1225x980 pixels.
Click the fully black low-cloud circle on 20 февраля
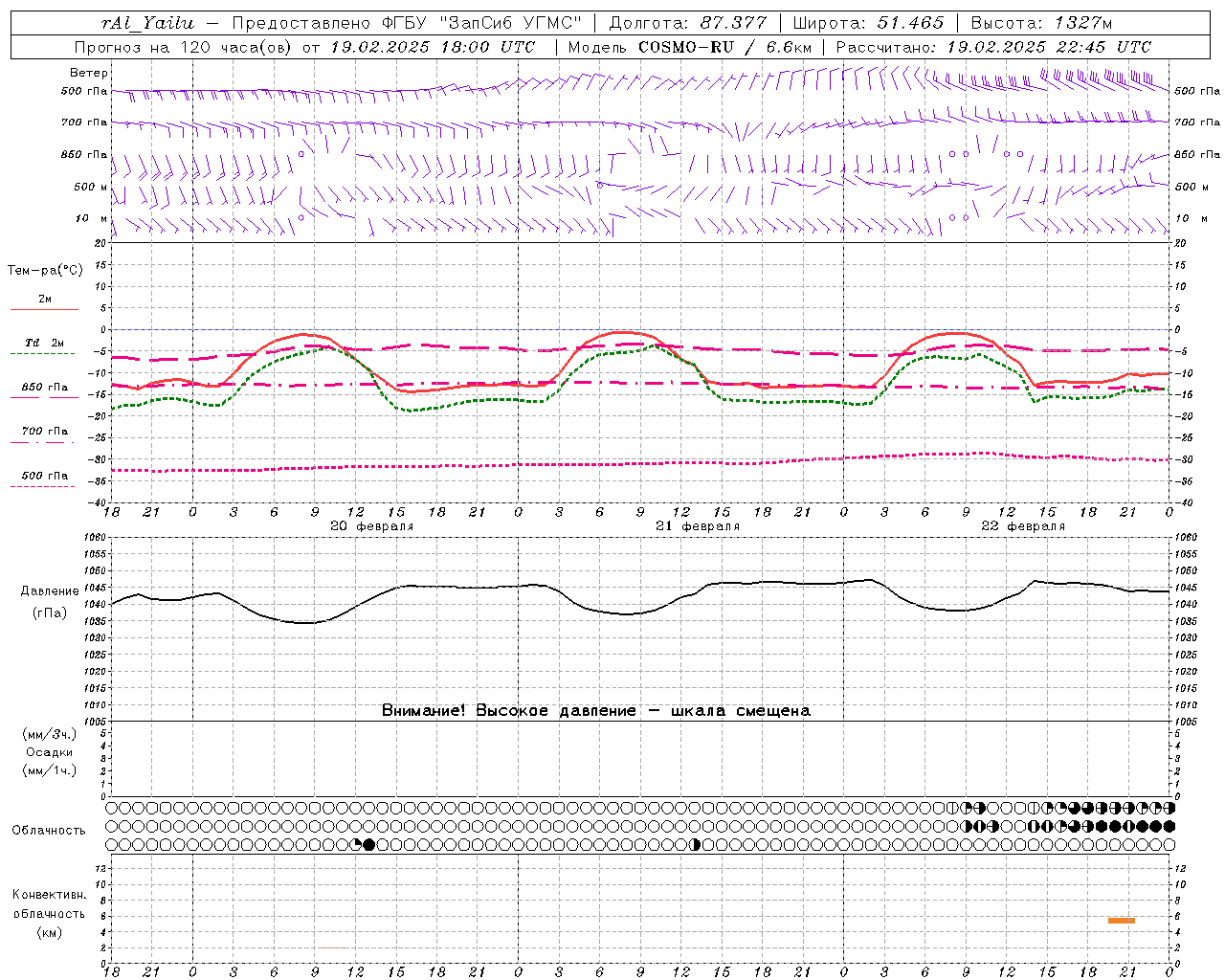369,844
